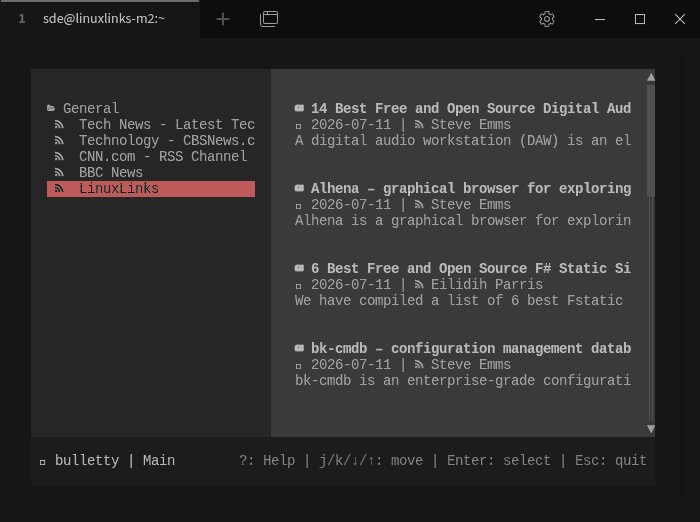Click the date icon on the 6 Best Free article

[299, 286]
